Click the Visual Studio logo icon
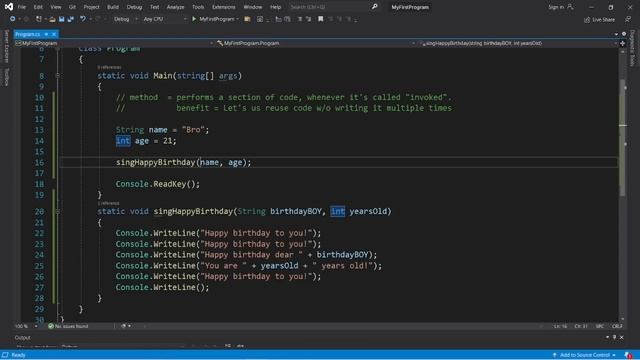This screenshot has width=640, height=360. 9,7
